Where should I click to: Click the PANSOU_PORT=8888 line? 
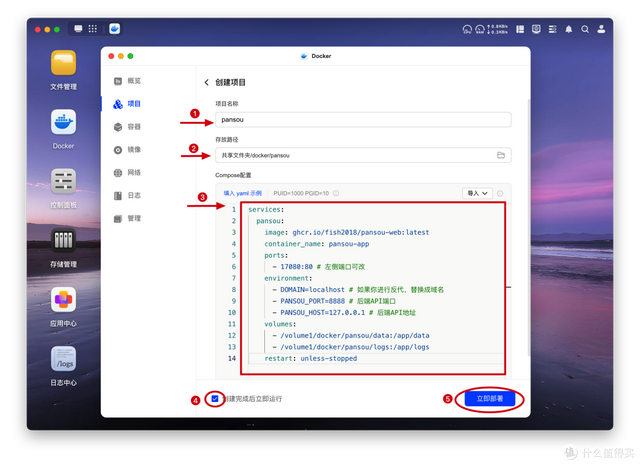click(334, 301)
